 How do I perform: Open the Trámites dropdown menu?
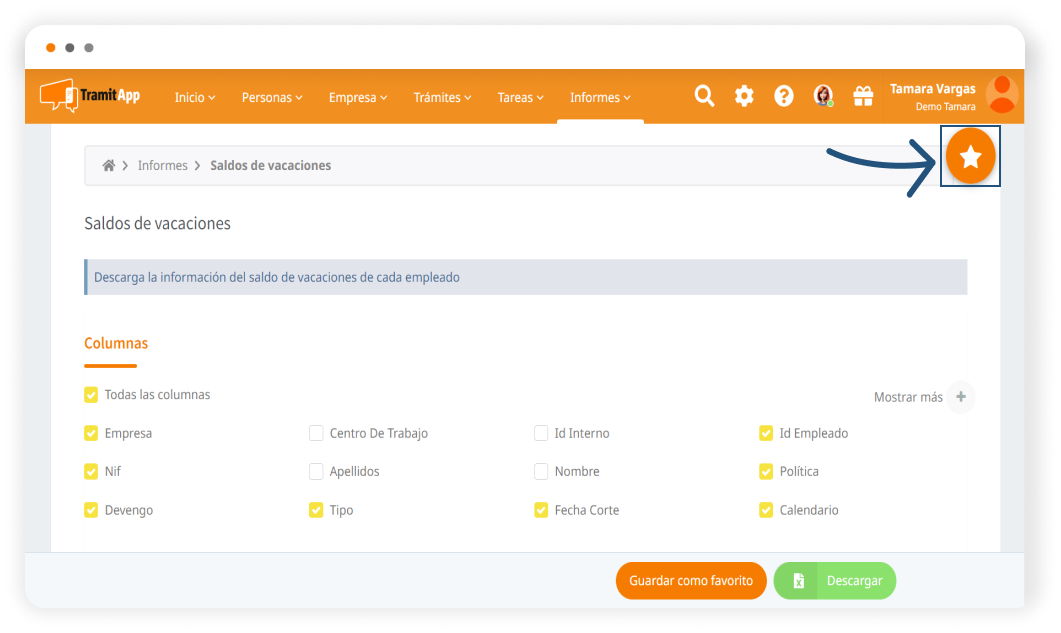(x=443, y=98)
